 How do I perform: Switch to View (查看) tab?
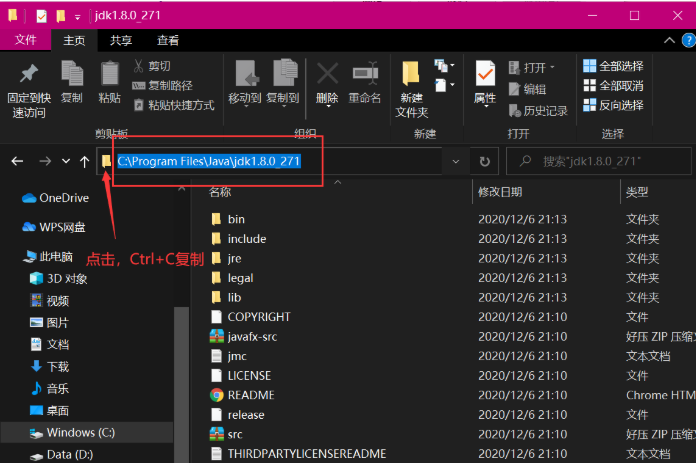(x=168, y=41)
